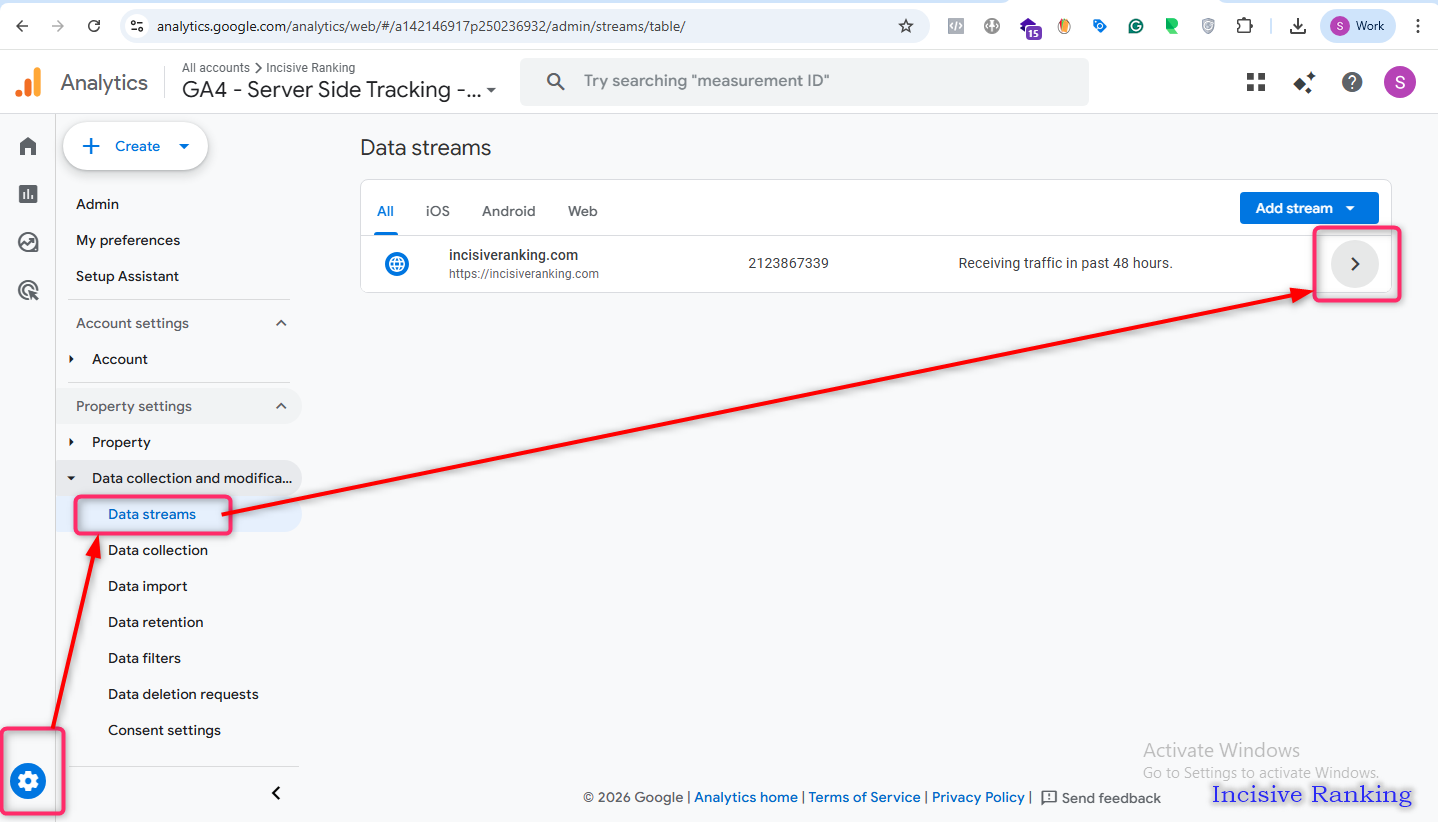Open incisiveranking.com stream details chevron
Image resolution: width=1438 pixels, height=822 pixels.
1355,264
